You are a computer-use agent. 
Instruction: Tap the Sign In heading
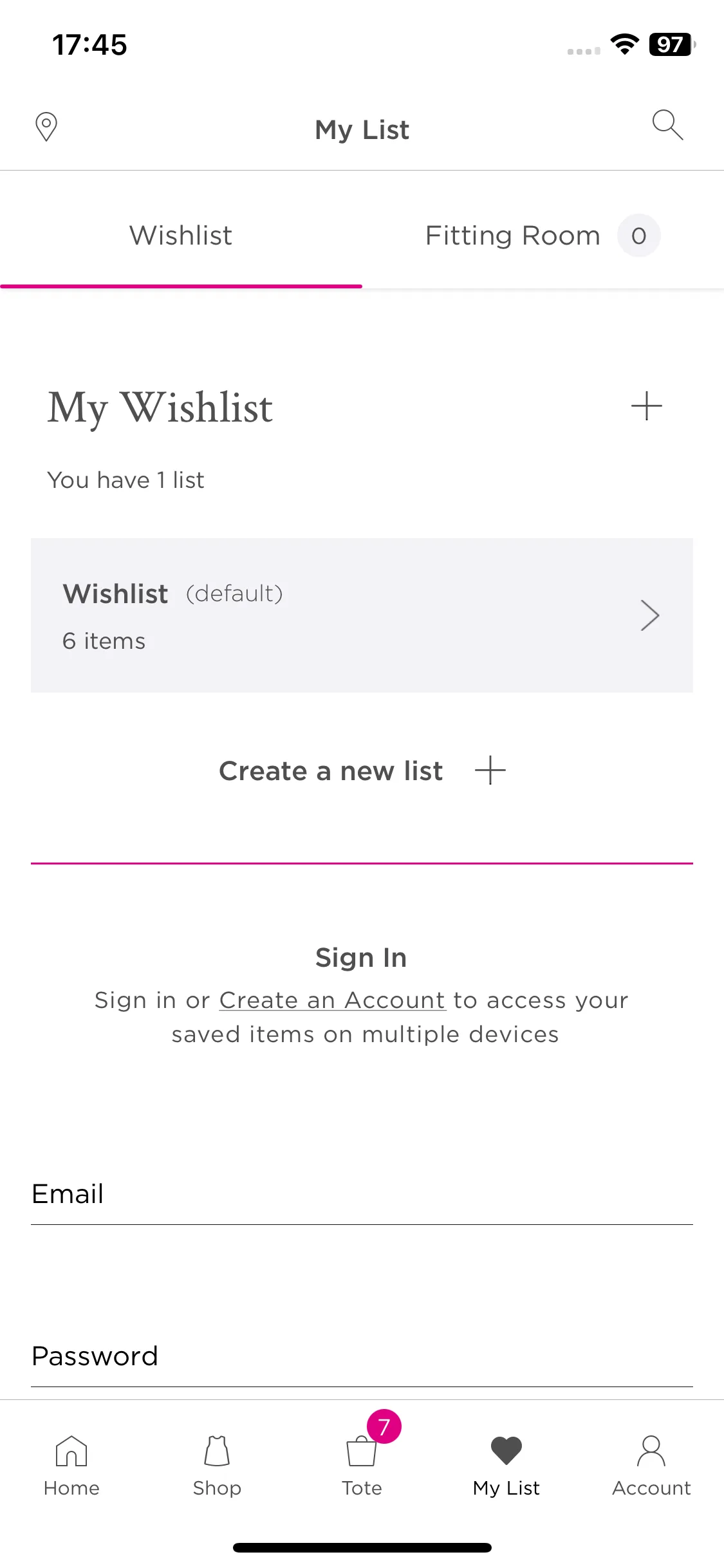click(361, 958)
